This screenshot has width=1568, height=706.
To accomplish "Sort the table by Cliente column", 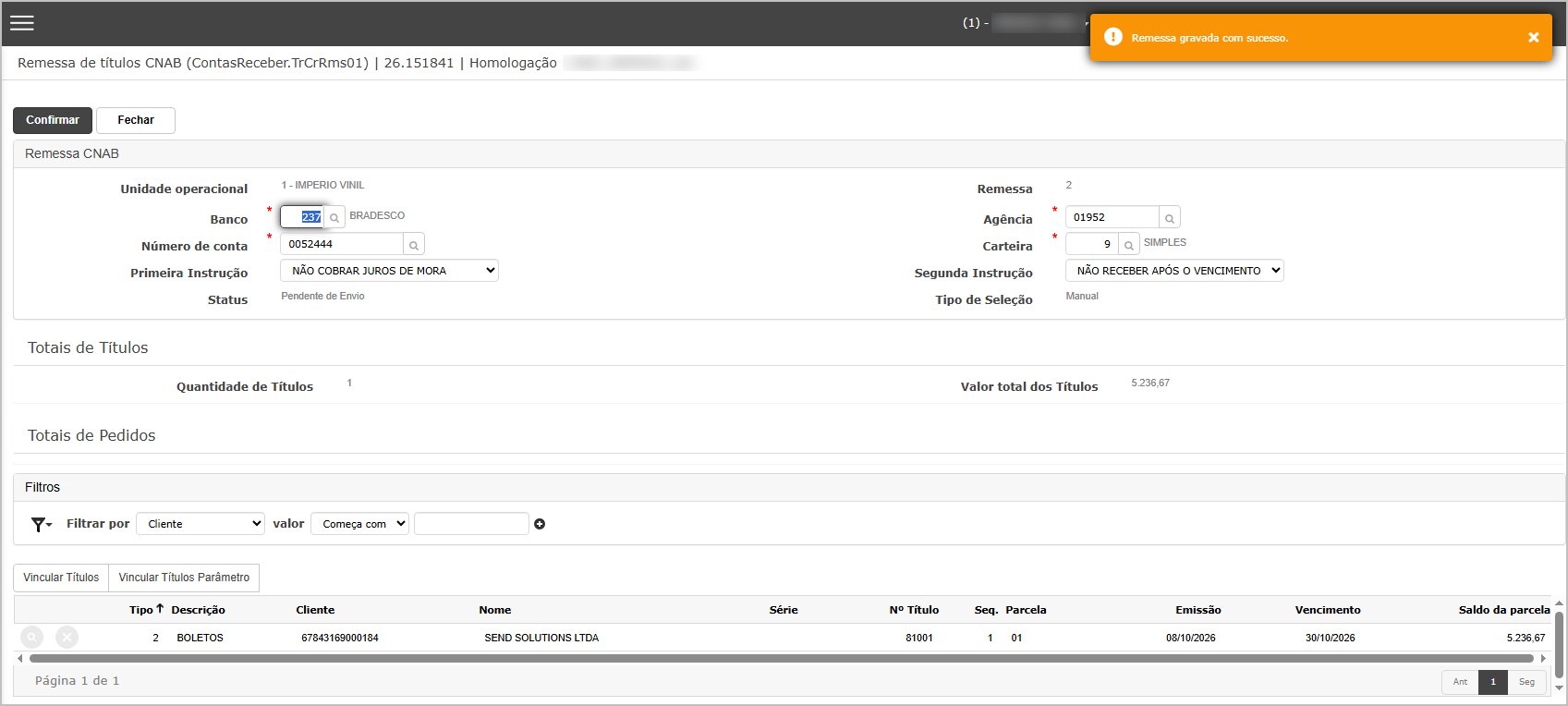I will point(315,610).
